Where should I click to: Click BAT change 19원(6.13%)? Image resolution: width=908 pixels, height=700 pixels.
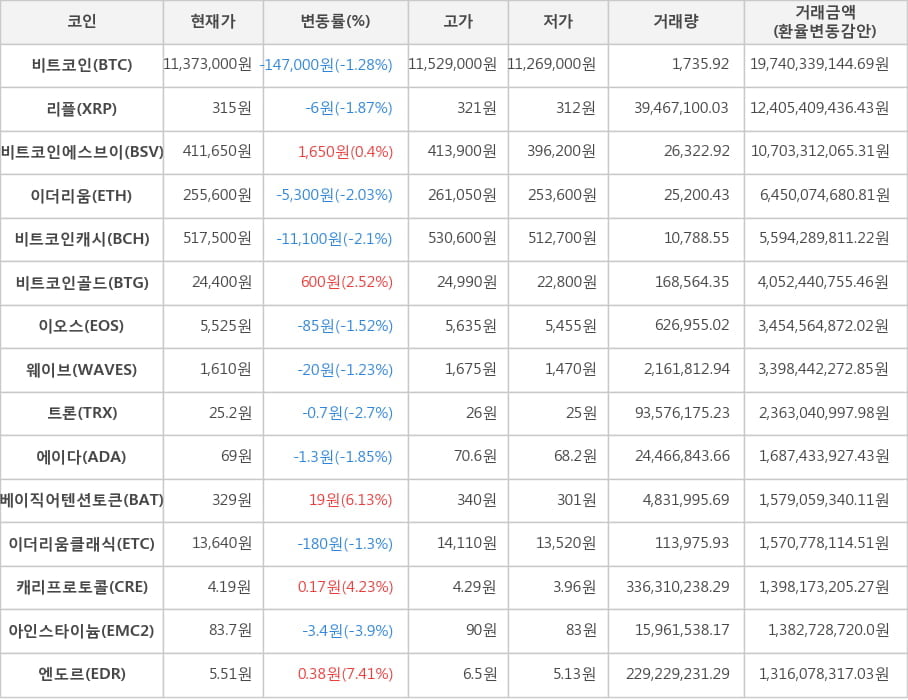coord(350,500)
